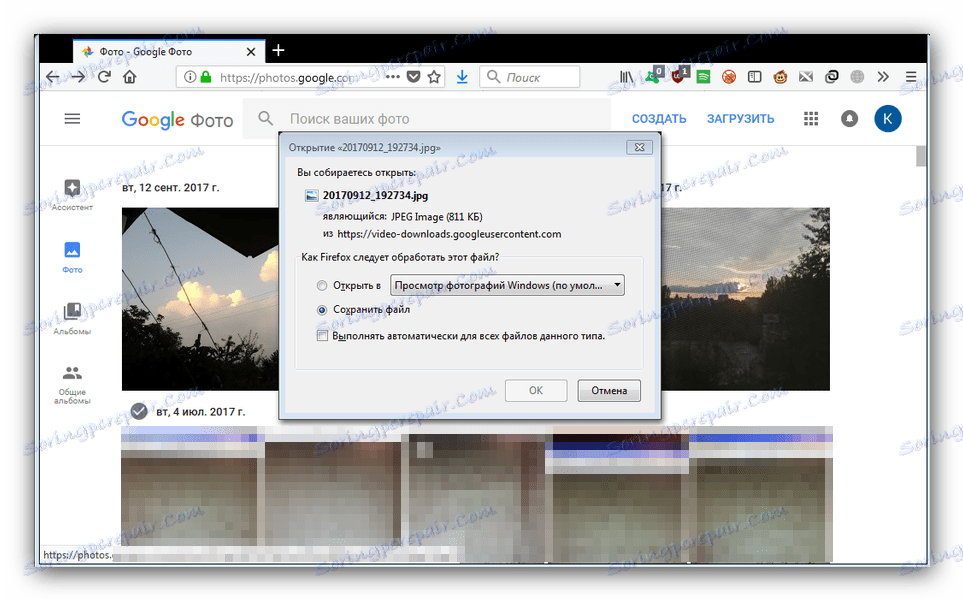Image resolution: width=963 pixels, height=600 pixels.
Task: Open the Google apps grid
Action: (811, 119)
